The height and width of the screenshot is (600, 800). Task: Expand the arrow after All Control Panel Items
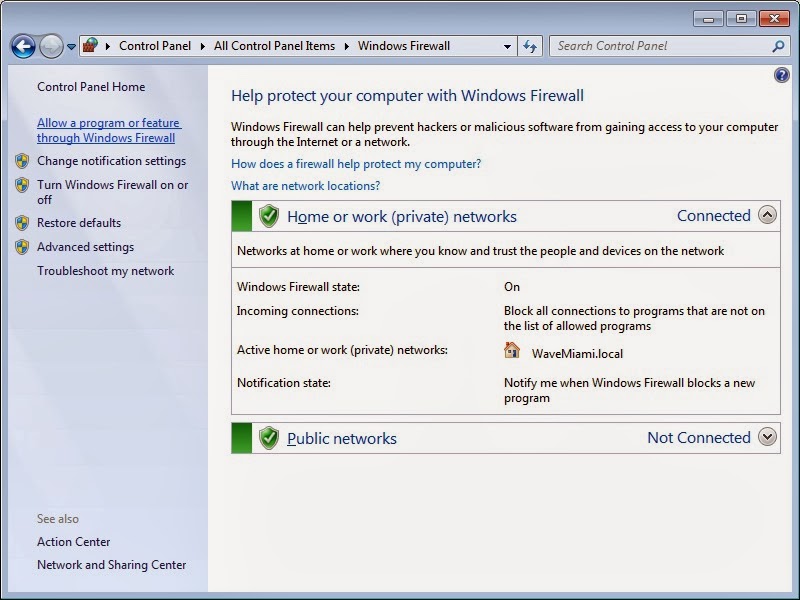347,46
